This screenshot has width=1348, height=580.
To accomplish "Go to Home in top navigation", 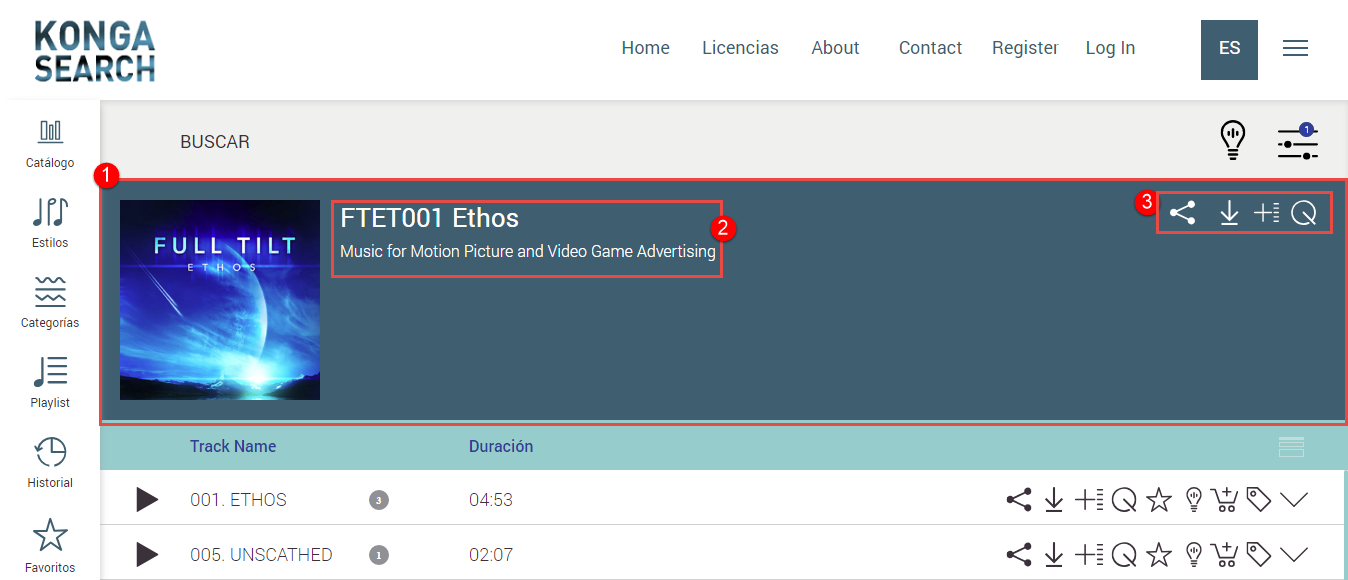I will point(646,48).
